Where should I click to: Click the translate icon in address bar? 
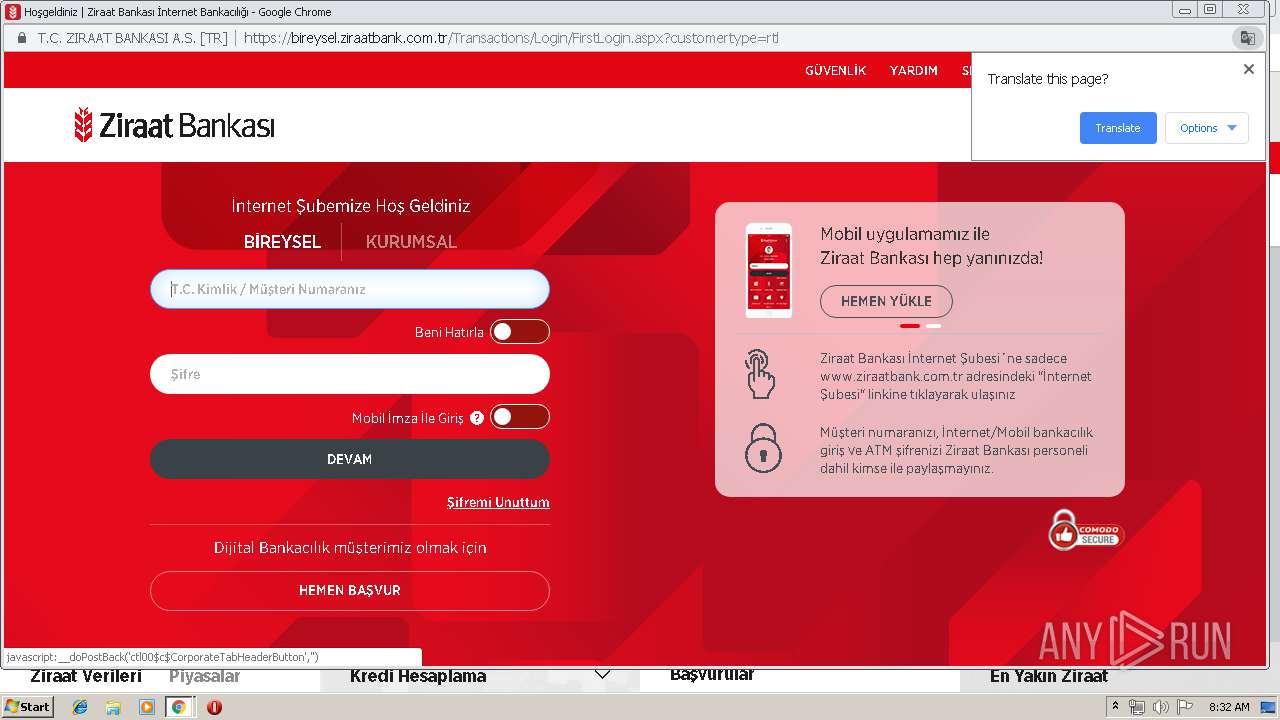point(1247,38)
